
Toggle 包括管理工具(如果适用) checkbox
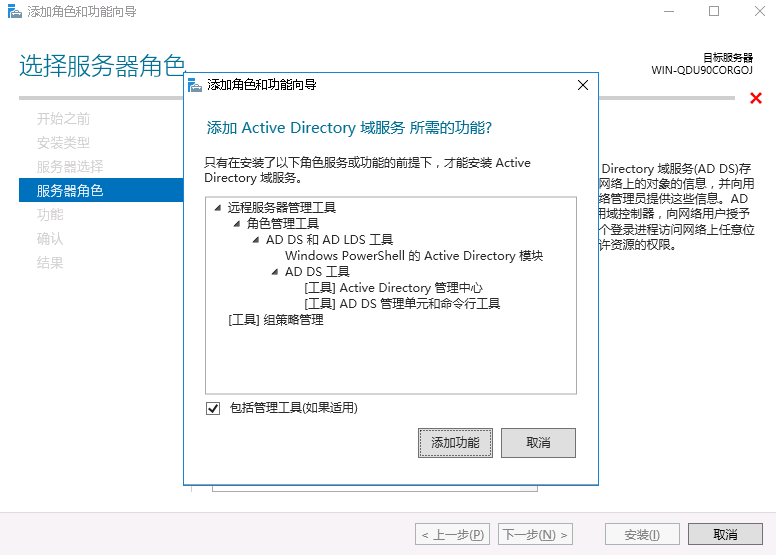click(213, 408)
